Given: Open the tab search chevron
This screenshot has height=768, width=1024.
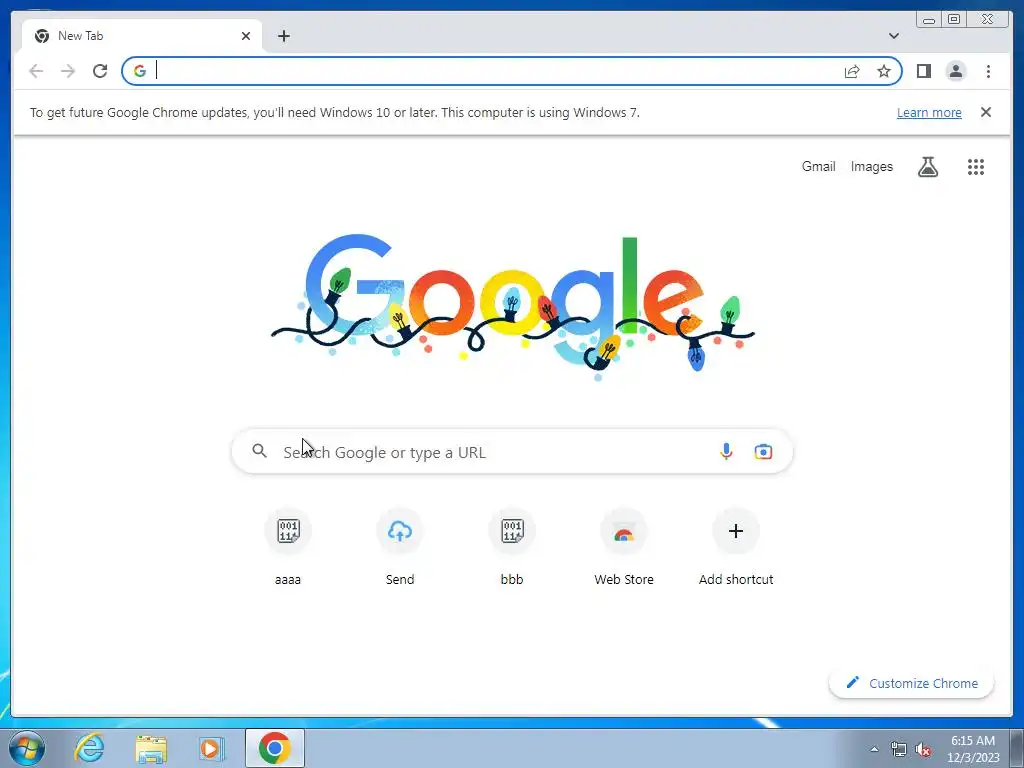Looking at the screenshot, I should point(893,36).
